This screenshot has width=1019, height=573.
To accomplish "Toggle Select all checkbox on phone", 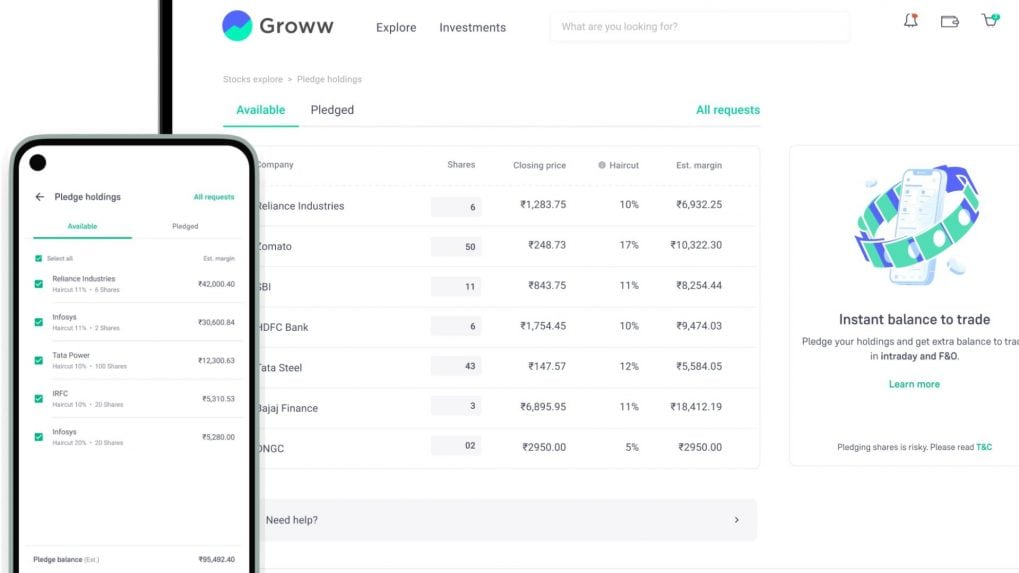I will coord(38,259).
